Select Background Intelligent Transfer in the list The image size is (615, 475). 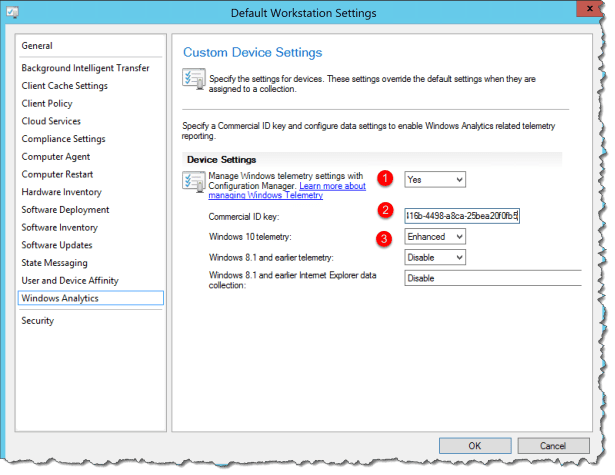coord(86,68)
